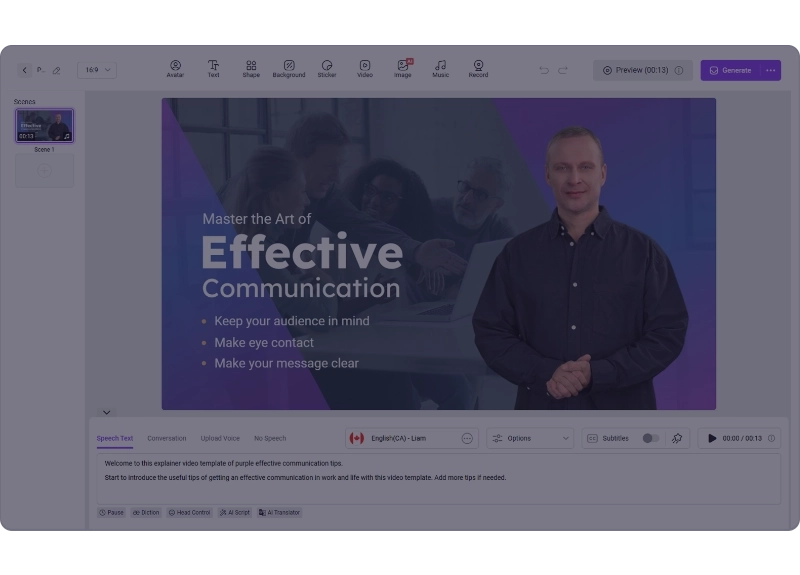Open the Sticker tool

pyautogui.click(x=327, y=69)
